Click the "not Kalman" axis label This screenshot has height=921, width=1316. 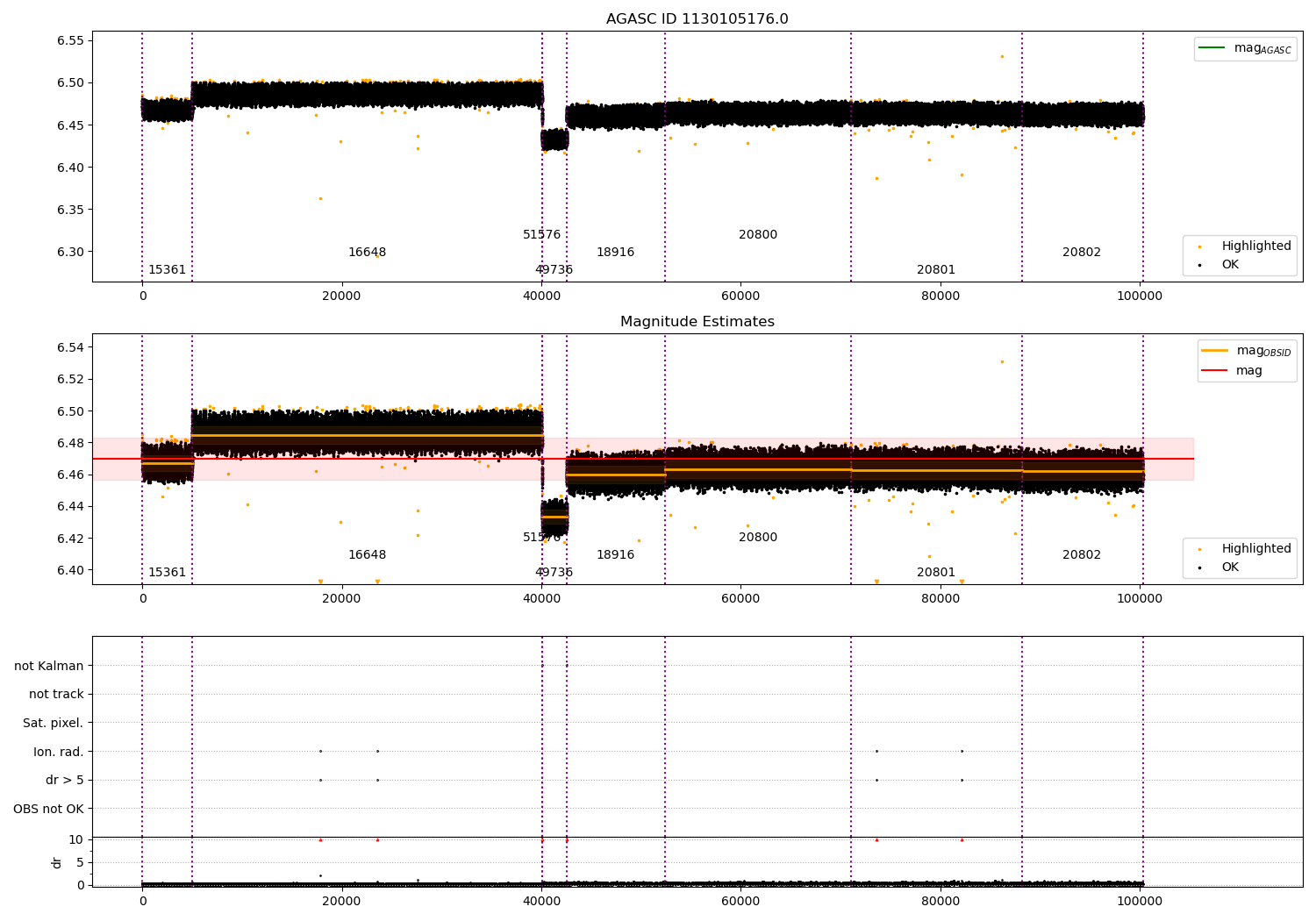coord(49,667)
